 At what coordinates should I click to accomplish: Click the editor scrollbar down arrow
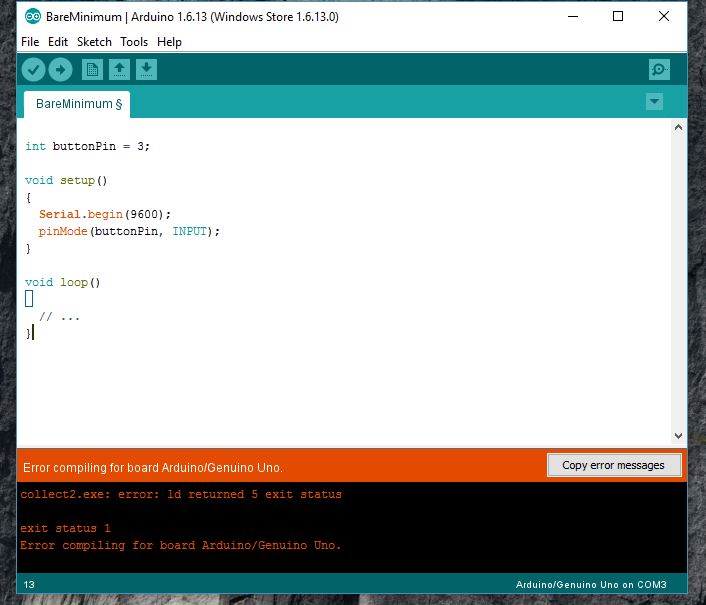[679, 435]
